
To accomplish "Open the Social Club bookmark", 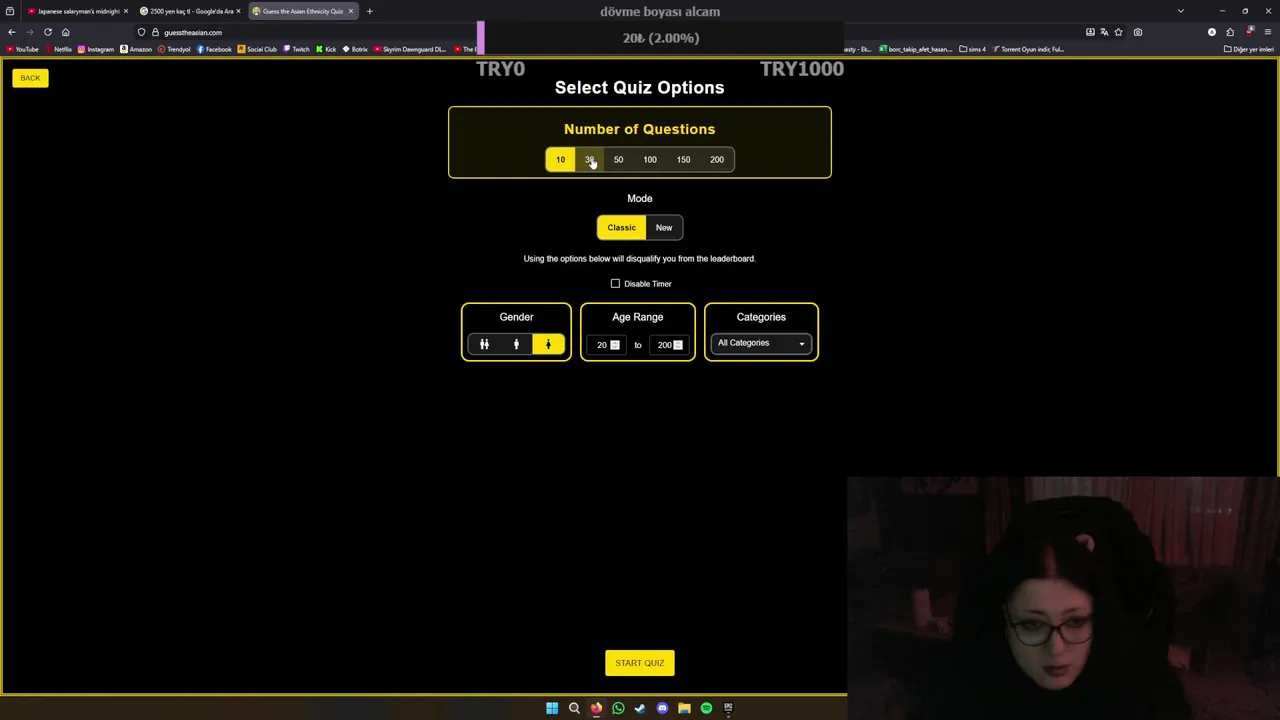I will [x=257, y=49].
